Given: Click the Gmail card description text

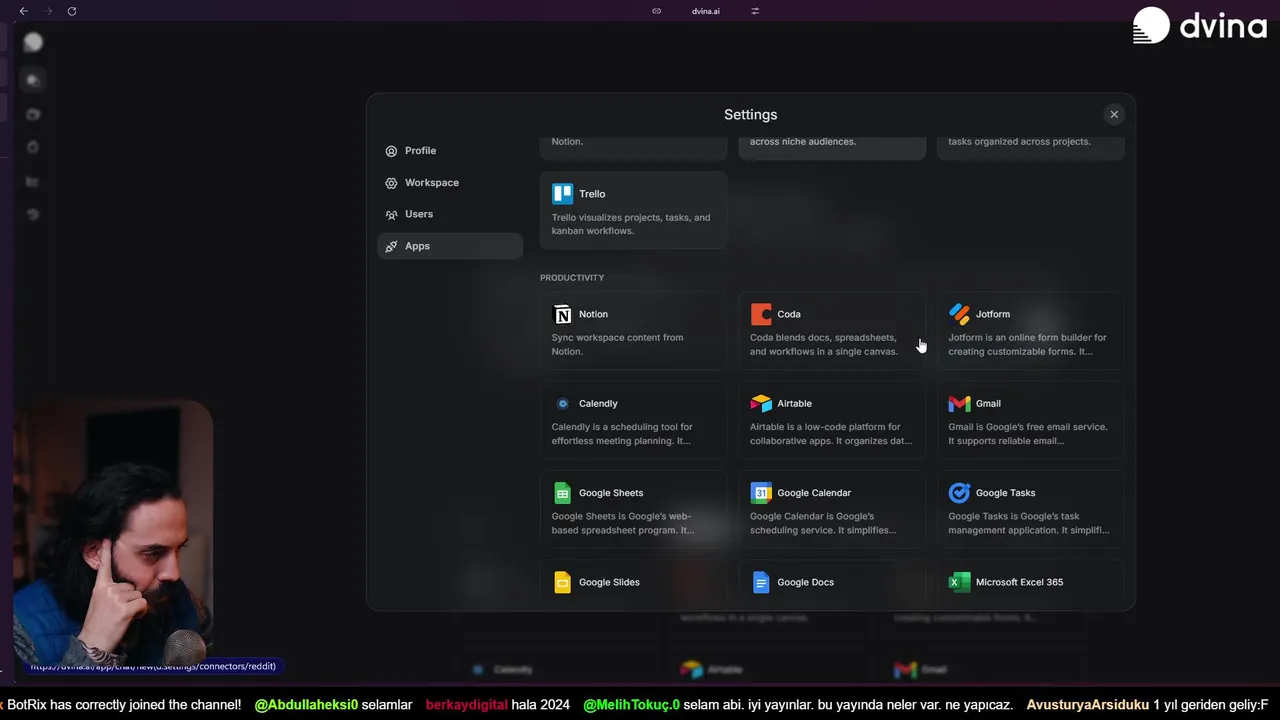Looking at the screenshot, I should [x=1027, y=433].
